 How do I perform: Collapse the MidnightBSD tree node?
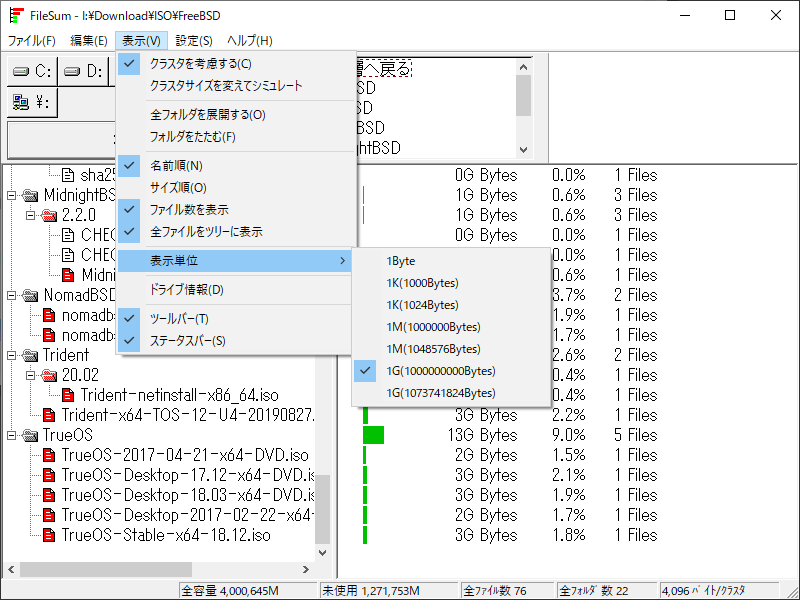[12, 195]
